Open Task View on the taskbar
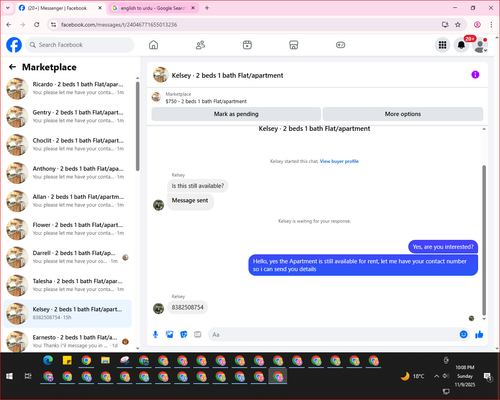500x400 pixels. pos(28,376)
